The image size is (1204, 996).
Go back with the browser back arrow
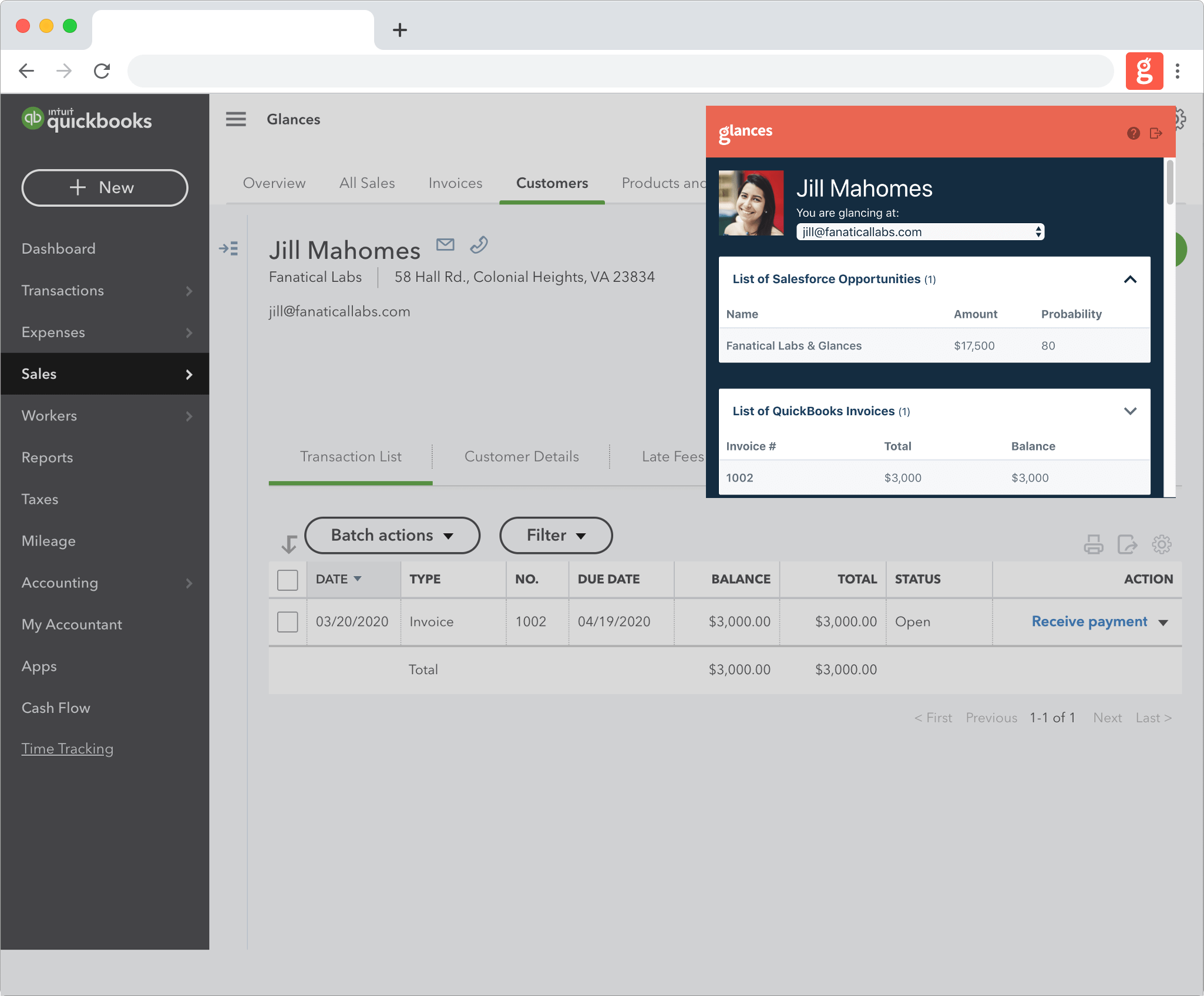click(26, 71)
